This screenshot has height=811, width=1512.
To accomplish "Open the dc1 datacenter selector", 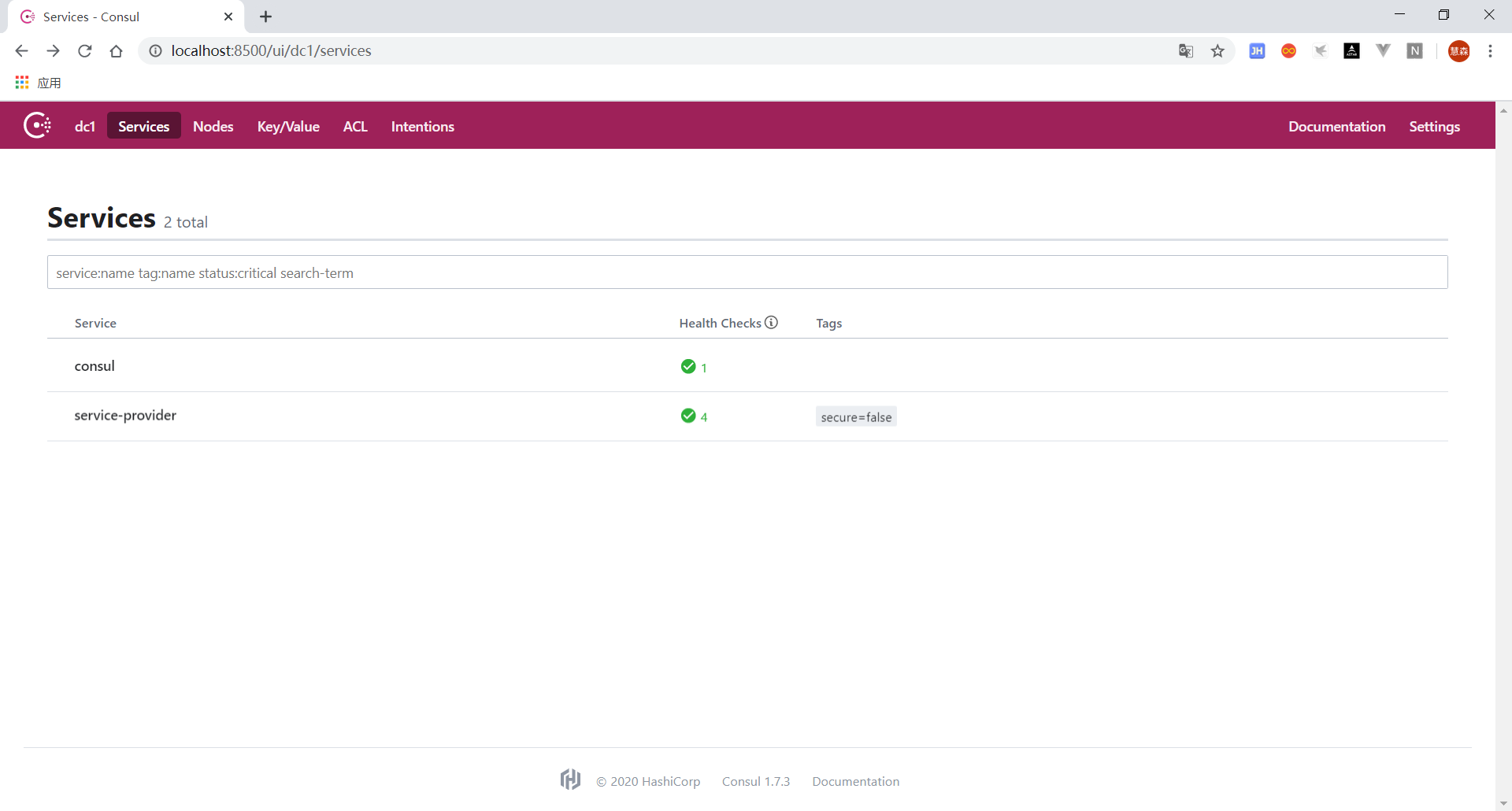I will point(85,126).
